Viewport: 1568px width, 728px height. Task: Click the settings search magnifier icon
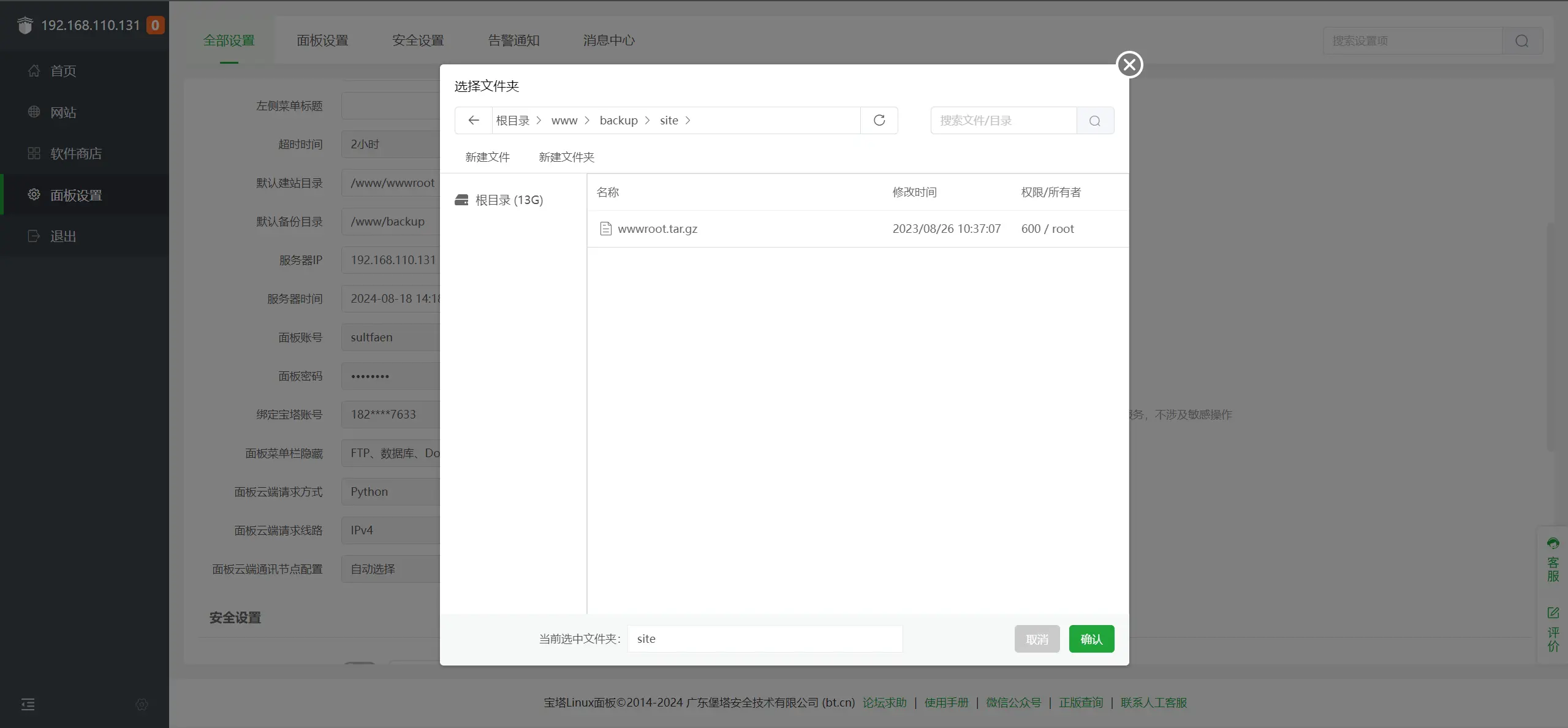point(1521,41)
